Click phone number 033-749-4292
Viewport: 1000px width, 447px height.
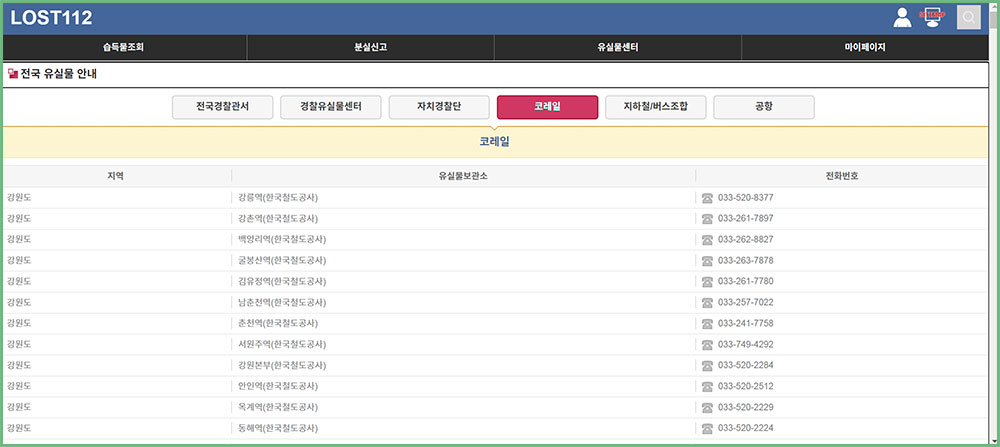[746, 344]
